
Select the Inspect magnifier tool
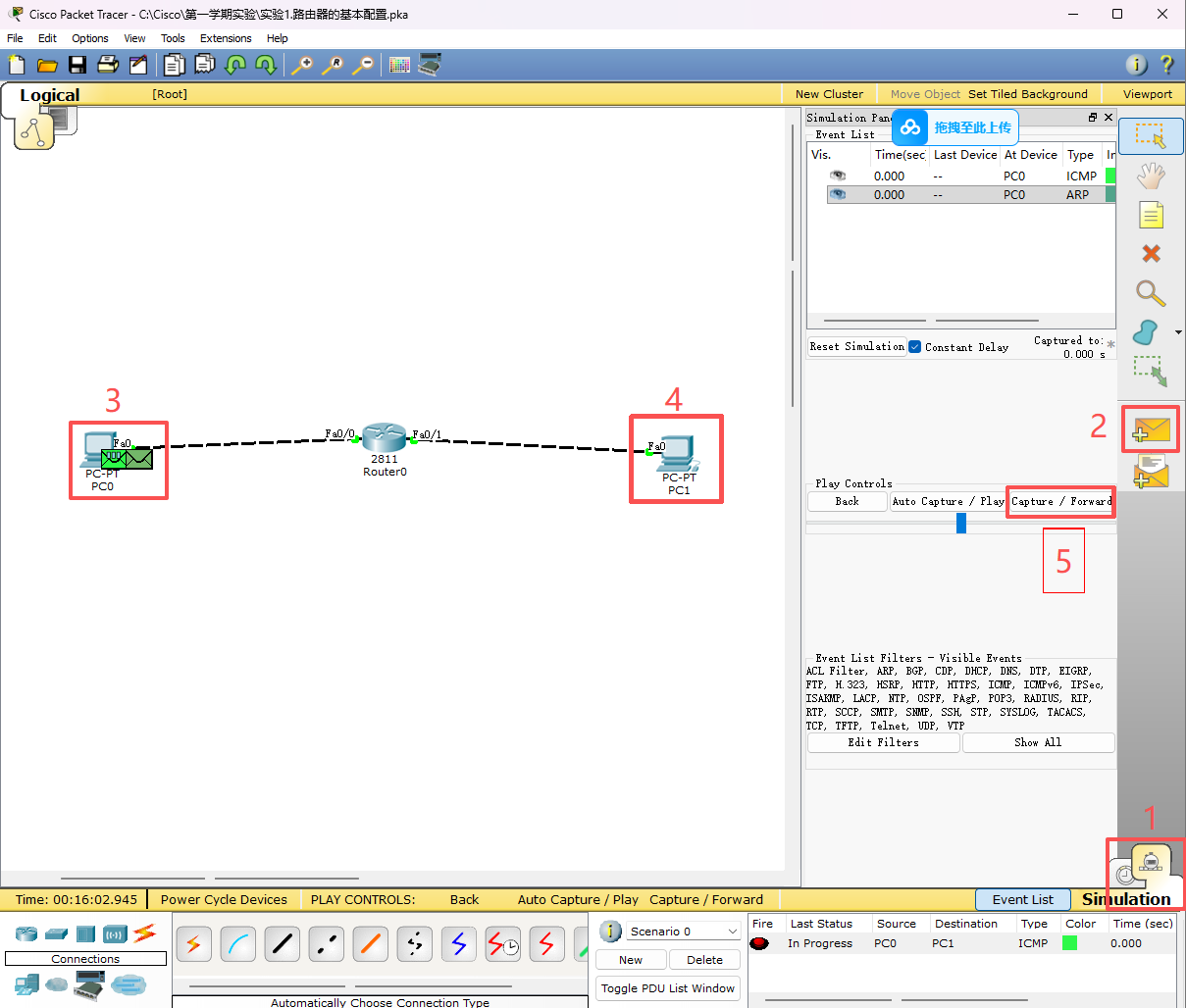pyautogui.click(x=1151, y=293)
